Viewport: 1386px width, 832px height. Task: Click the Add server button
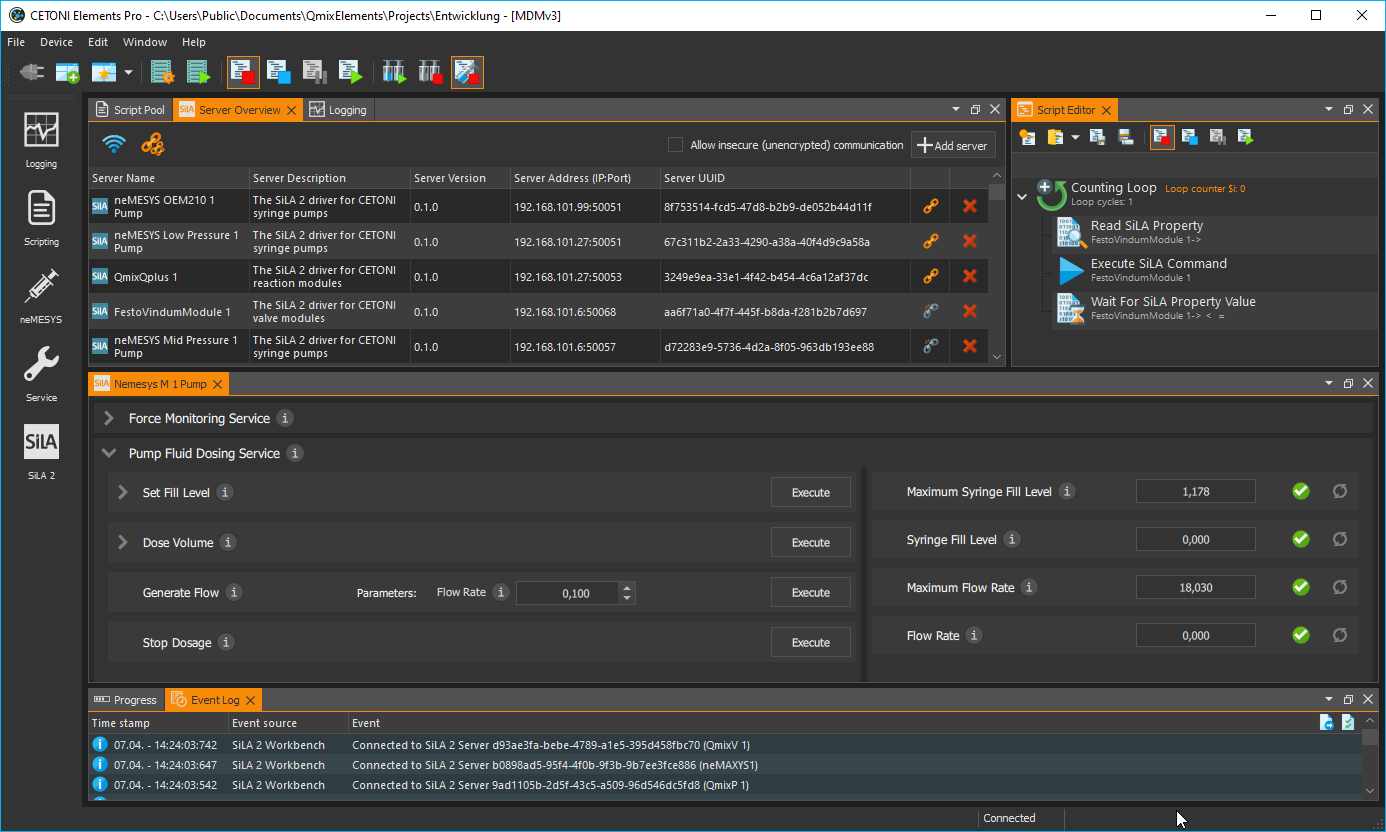[953, 144]
